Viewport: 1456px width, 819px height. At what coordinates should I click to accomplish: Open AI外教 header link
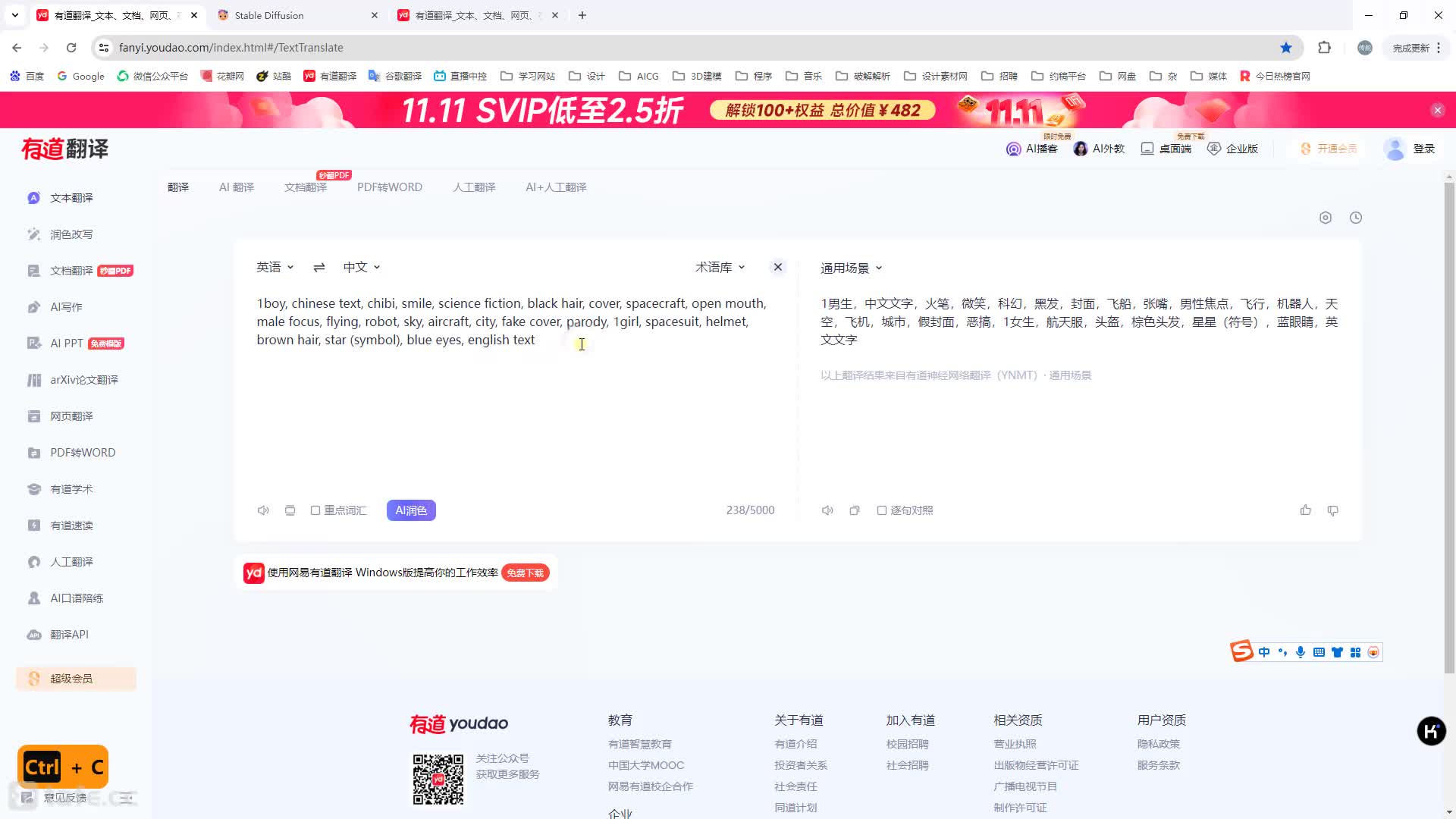tap(1100, 149)
